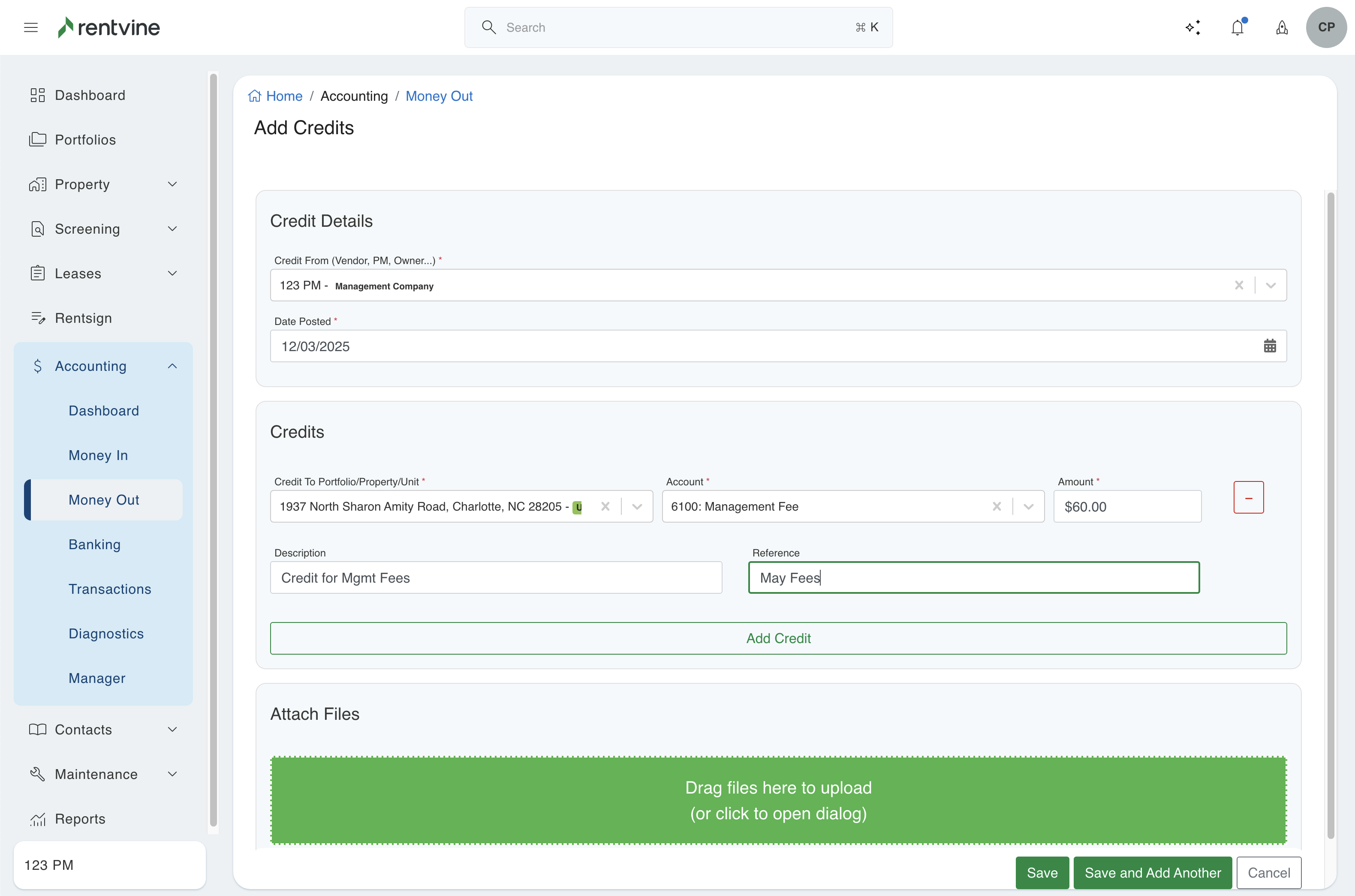The height and width of the screenshot is (896, 1355).
Task: Click the AI sparkle icon
Action: tap(1192, 27)
